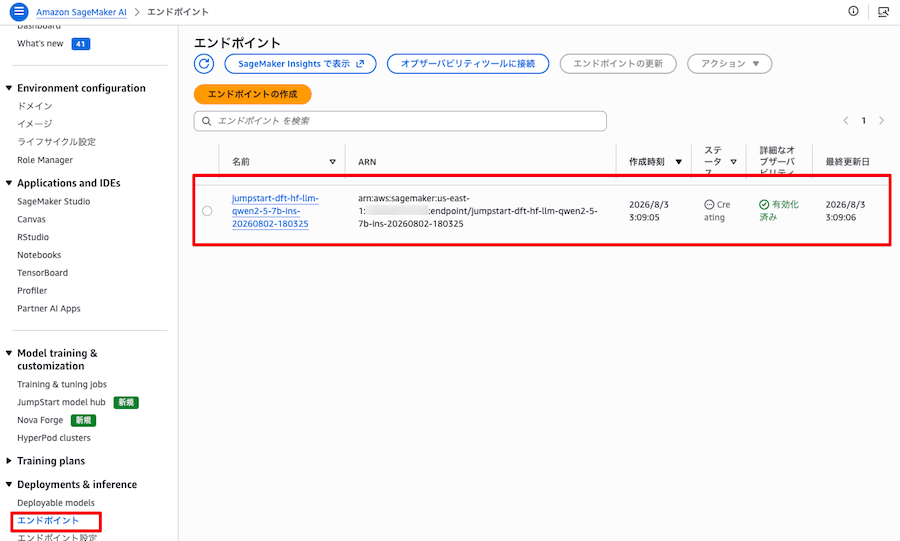Click オブザーバビリティツールに接続 button

(468, 64)
